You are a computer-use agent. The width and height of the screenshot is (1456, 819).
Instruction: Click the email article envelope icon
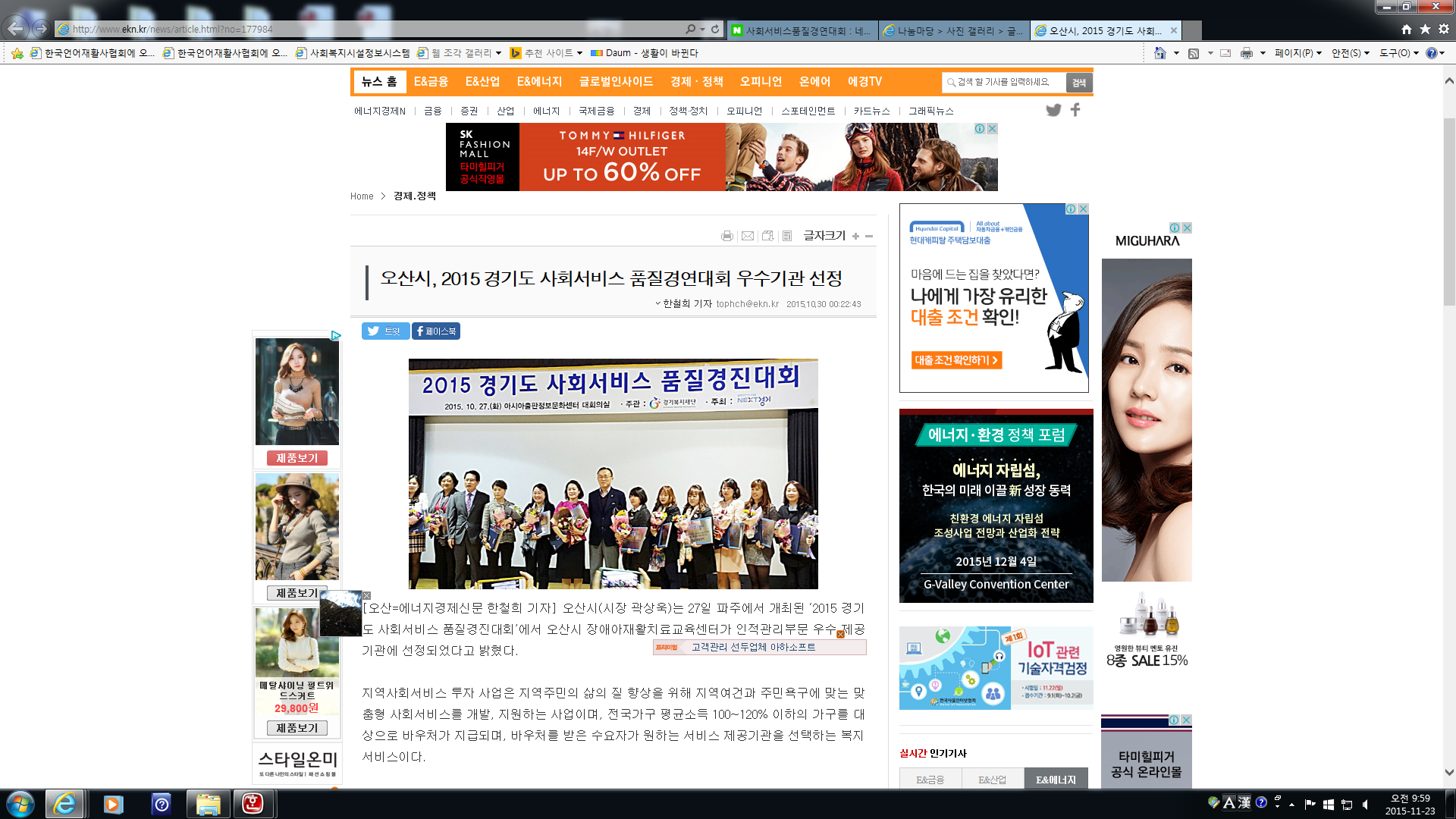click(747, 236)
